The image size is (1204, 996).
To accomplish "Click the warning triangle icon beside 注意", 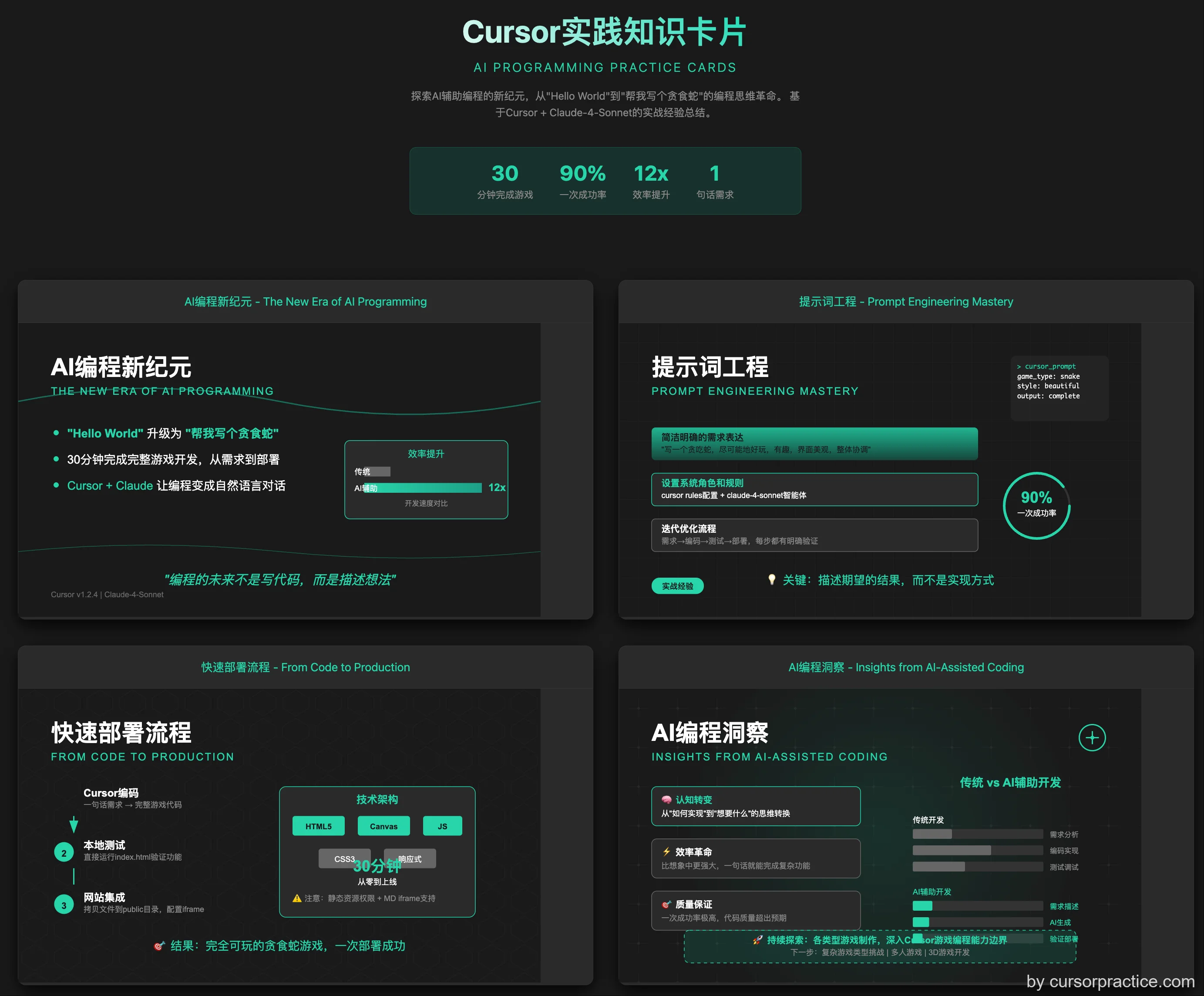I will pyautogui.click(x=297, y=898).
